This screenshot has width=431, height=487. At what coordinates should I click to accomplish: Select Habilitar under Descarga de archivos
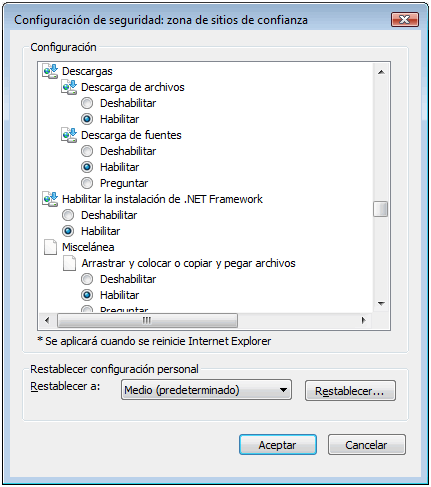87,119
